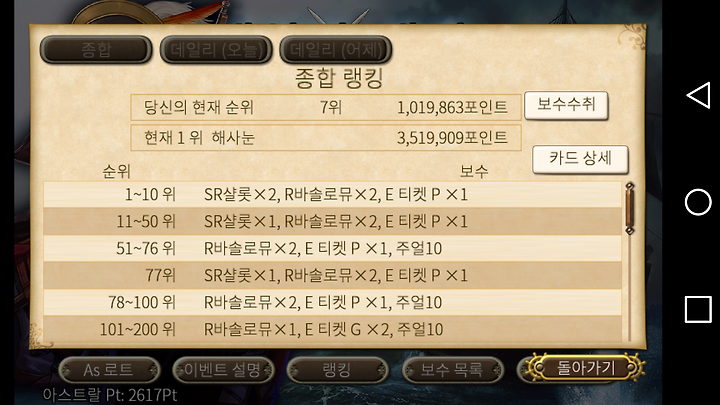720x405 pixels.
Task: Select the 77위 reward row
Action: tap(332, 275)
